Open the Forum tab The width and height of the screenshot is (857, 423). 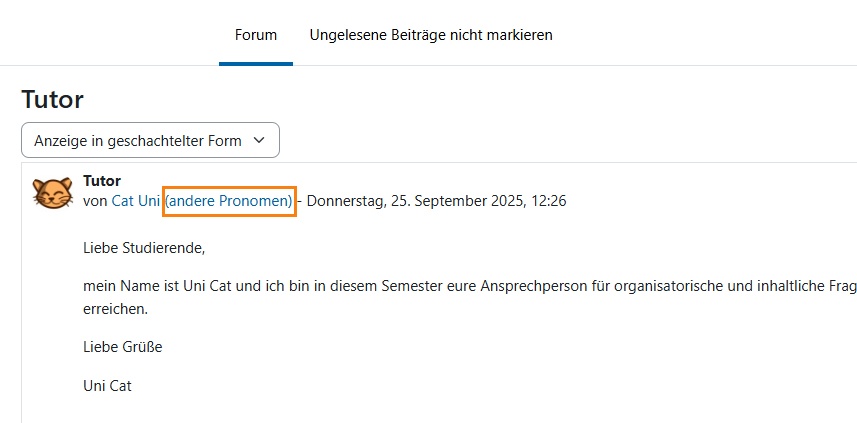tap(256, 35)
